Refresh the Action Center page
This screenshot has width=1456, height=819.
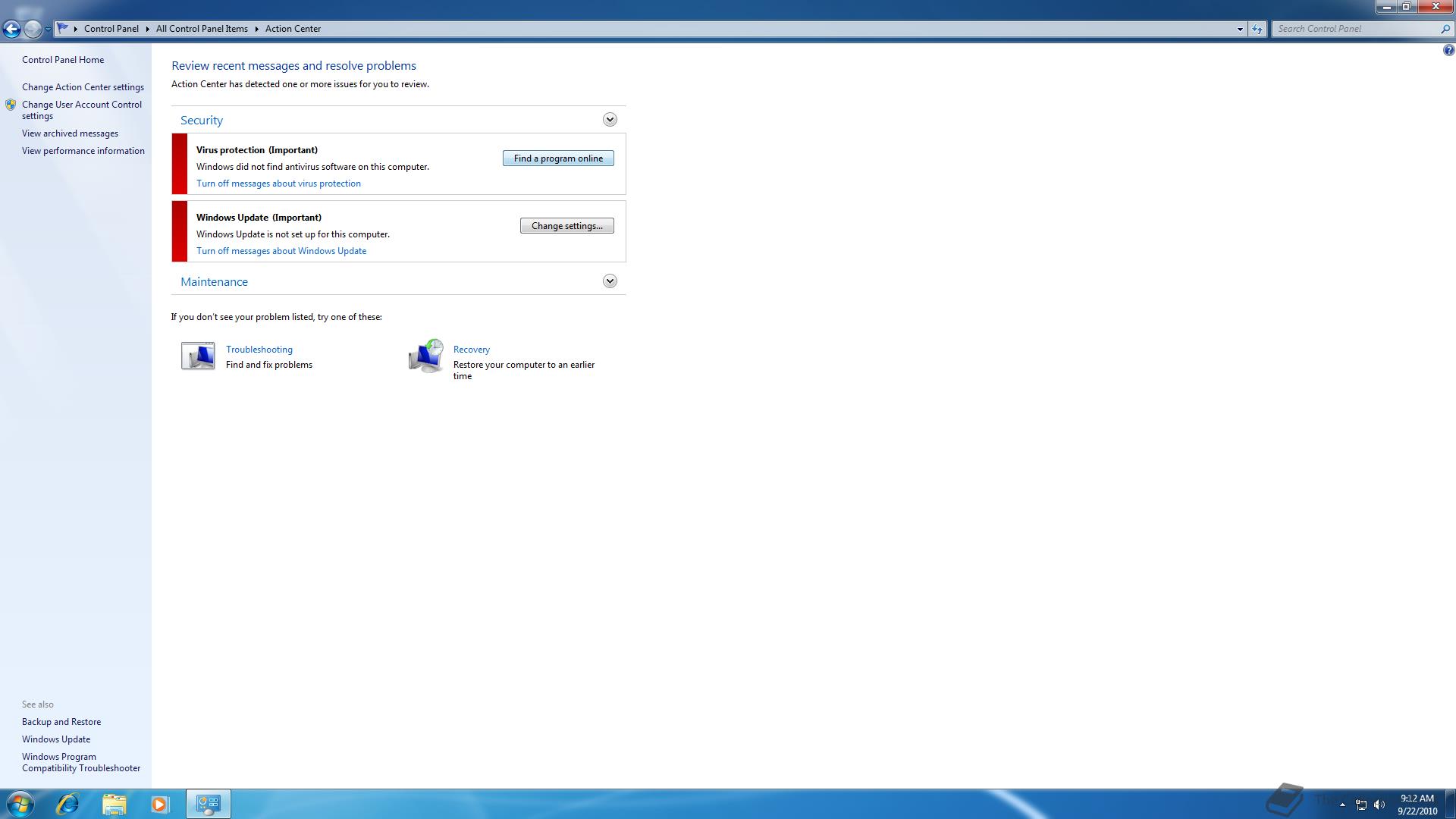tap(1257, 29)
